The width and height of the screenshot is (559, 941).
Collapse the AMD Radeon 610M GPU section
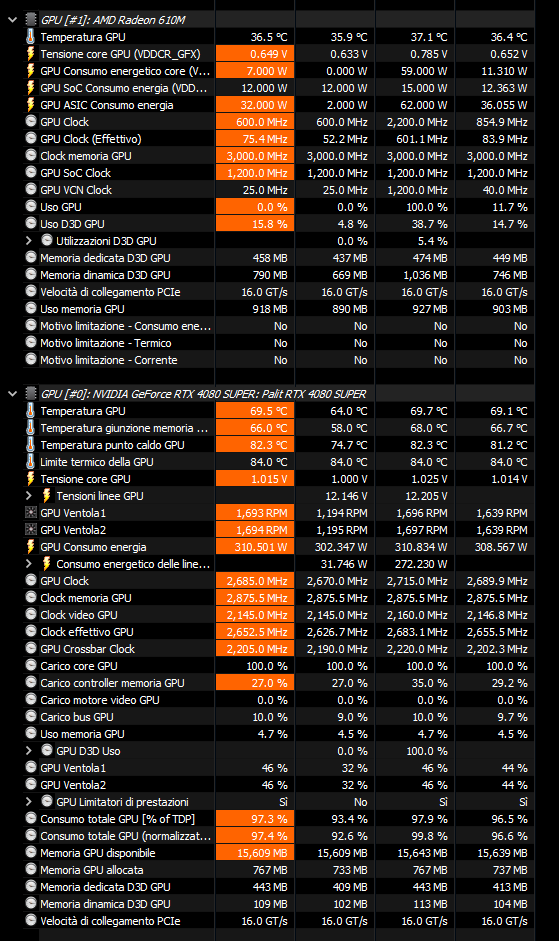(x=12, y=20)
